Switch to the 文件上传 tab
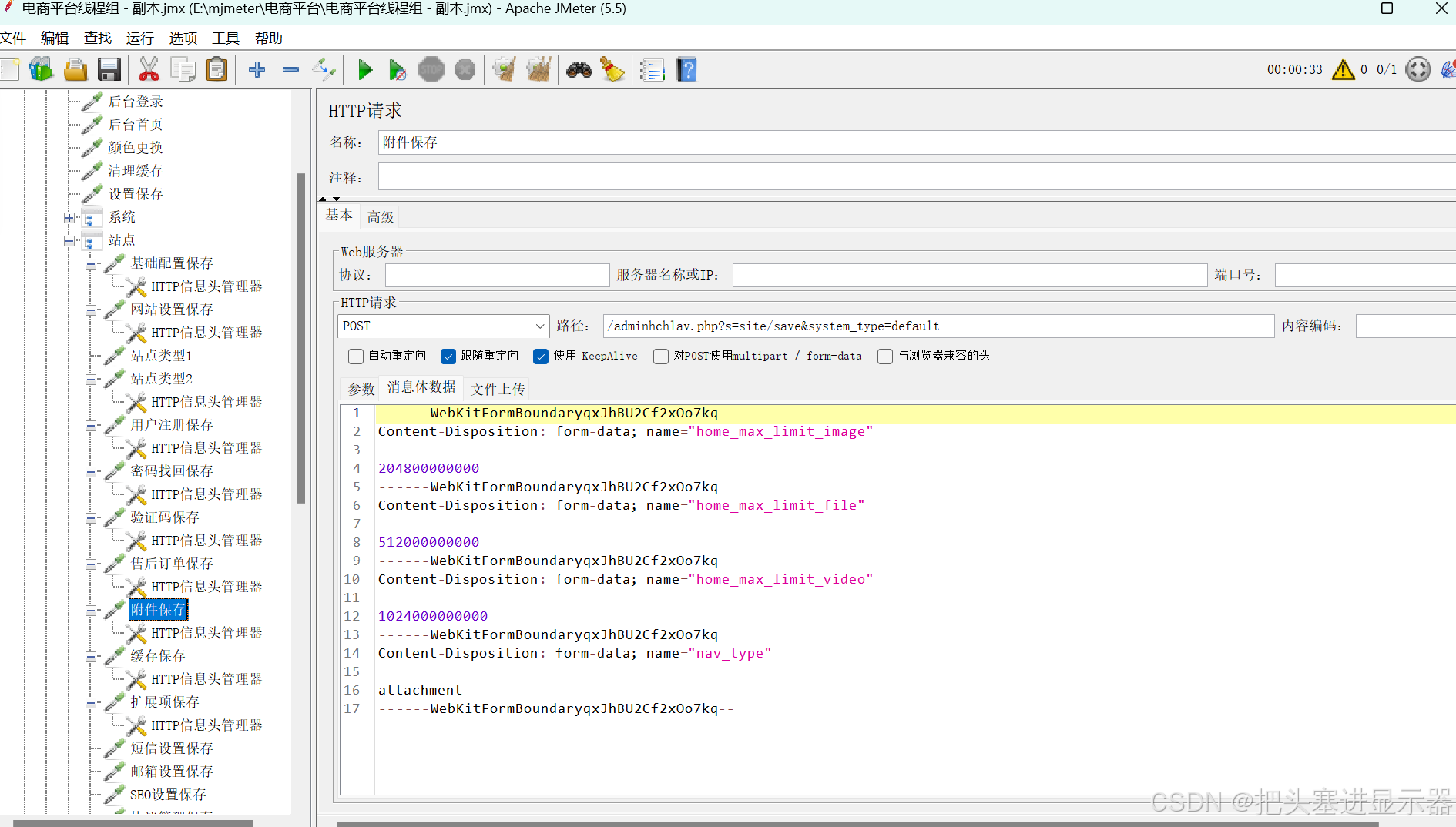 [x=498, y=389]
